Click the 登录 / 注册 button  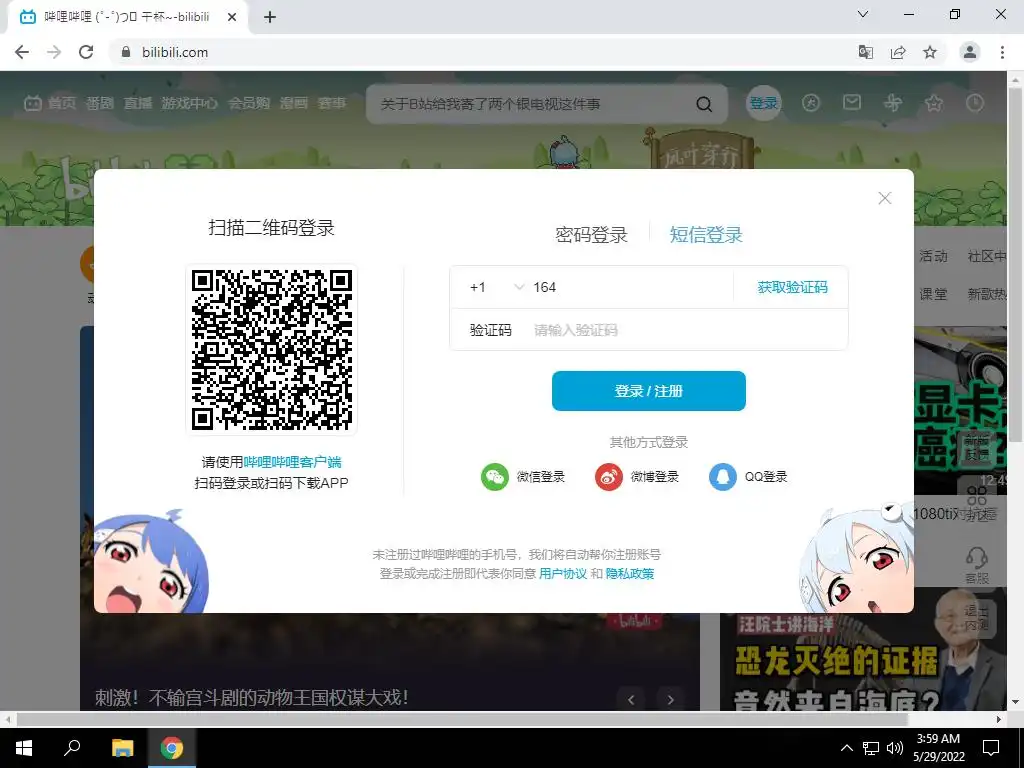tap(648, 391)
